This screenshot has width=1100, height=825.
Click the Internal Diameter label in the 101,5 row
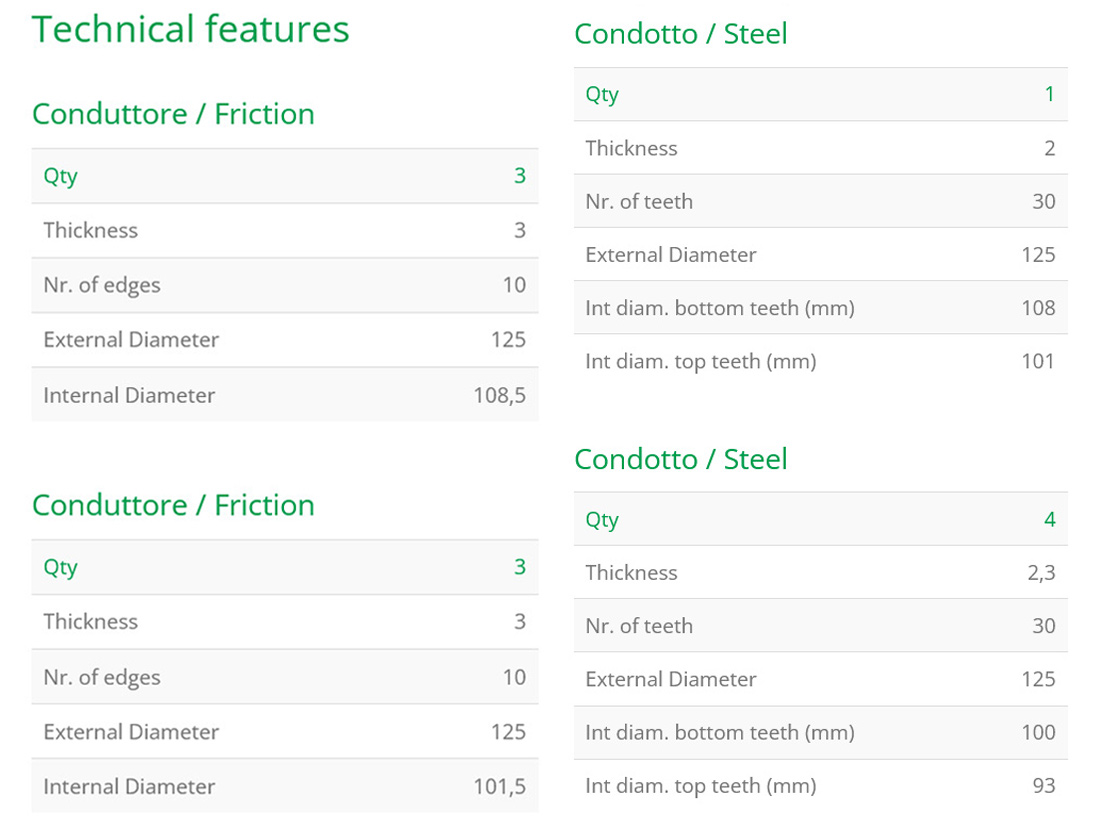click(129, 786)
